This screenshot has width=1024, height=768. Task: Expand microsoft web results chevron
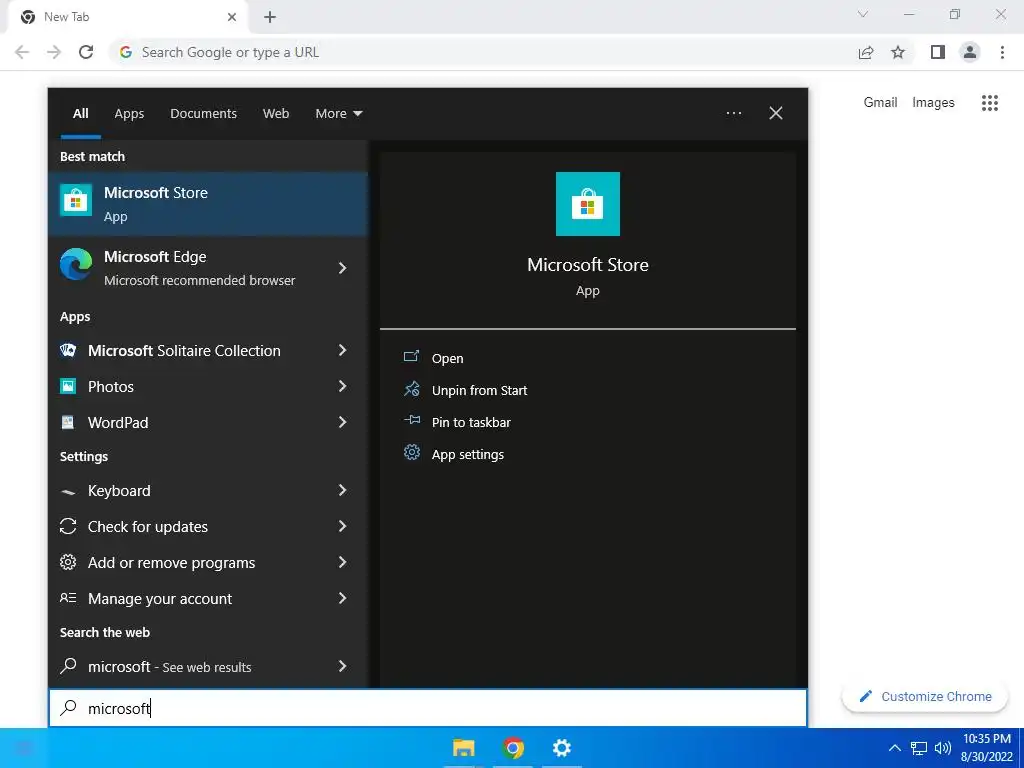pos(342,665)
